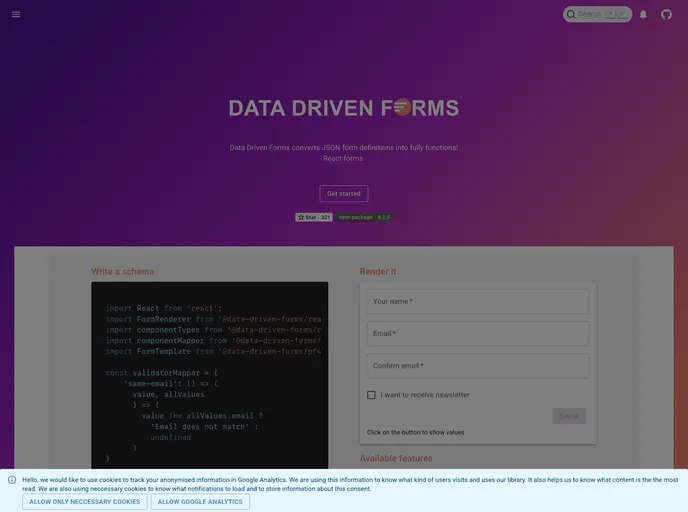Open the hamburger navigation menu
Viewport: 688px width, 512px height.
[x=16, y=14]
